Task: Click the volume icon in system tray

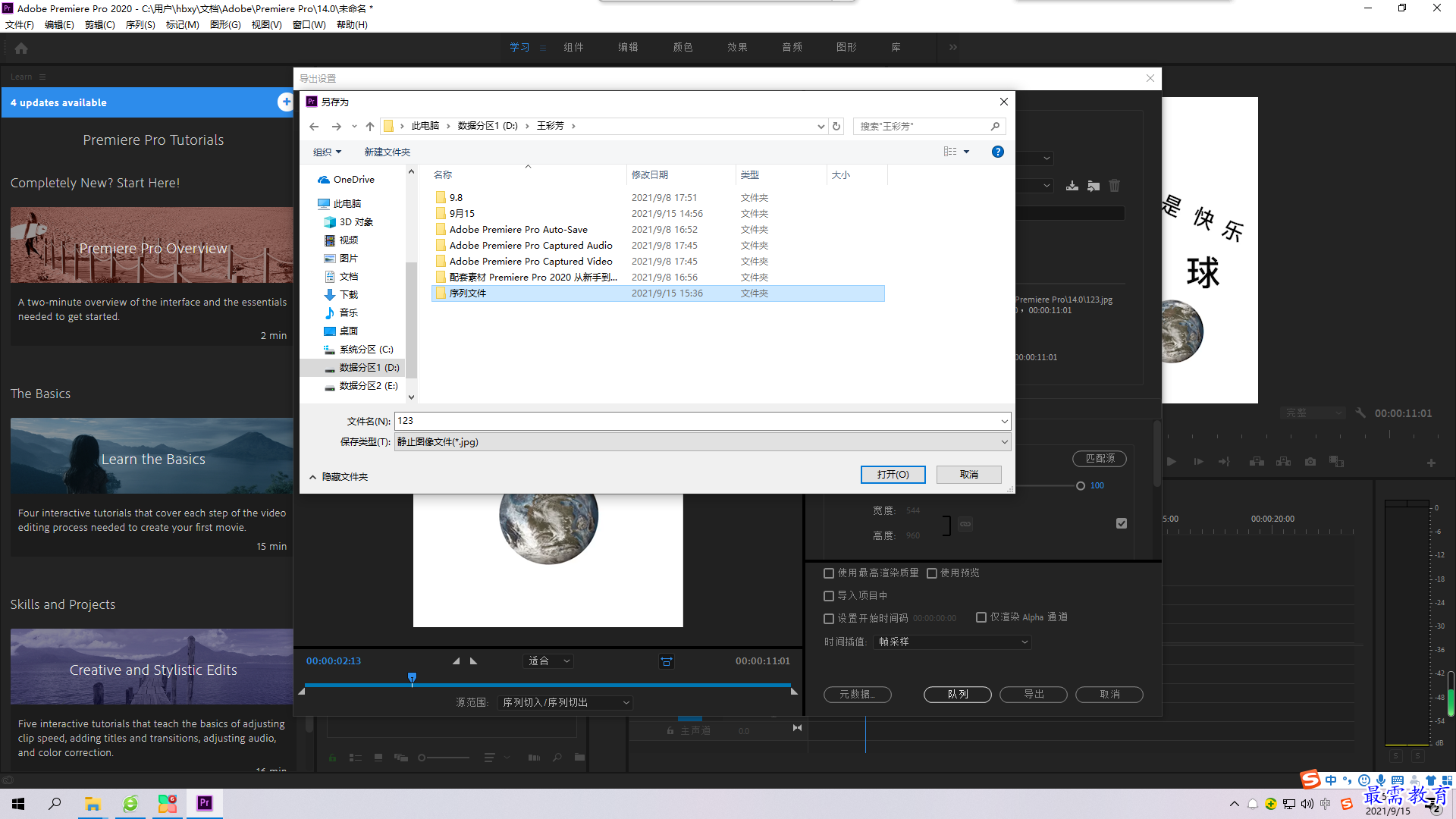Action: click(x=1307, y=804)
